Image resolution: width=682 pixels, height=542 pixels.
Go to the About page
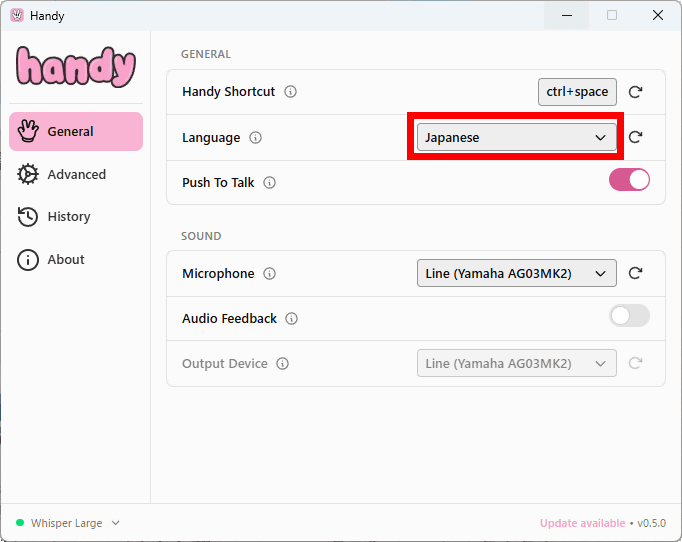tap(66, 260)
